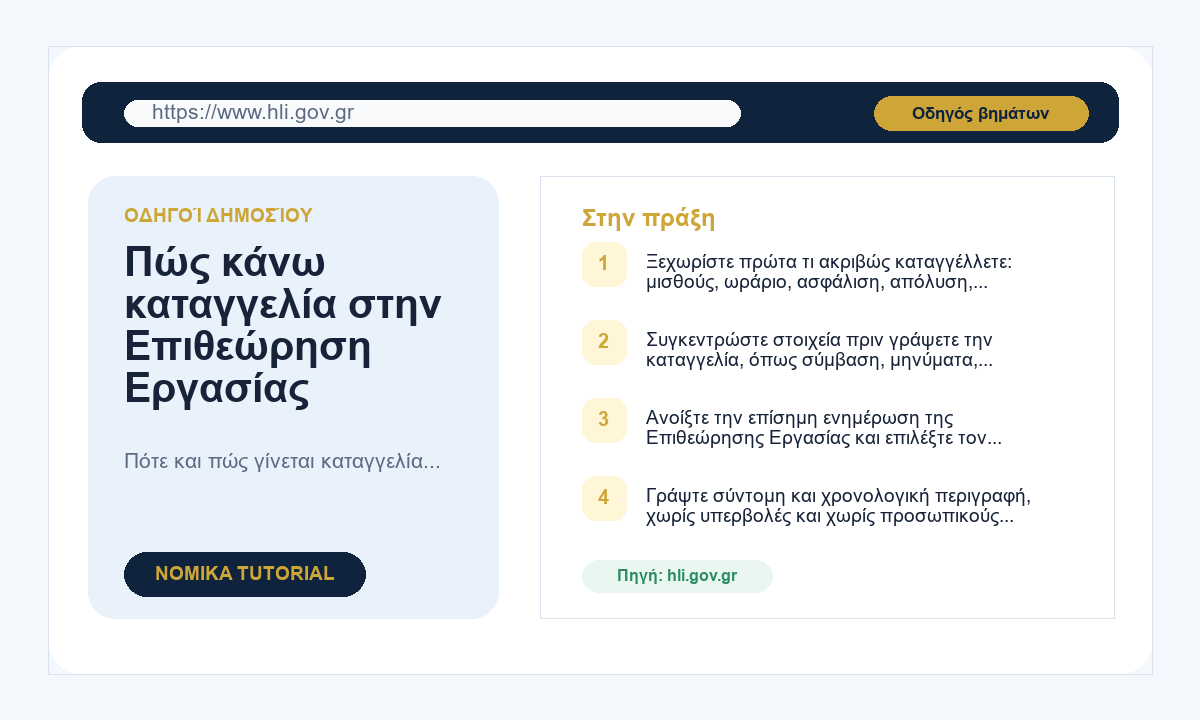Select step number 3 badge
This screenshot has height=720, width=1200.
point(604,420)
